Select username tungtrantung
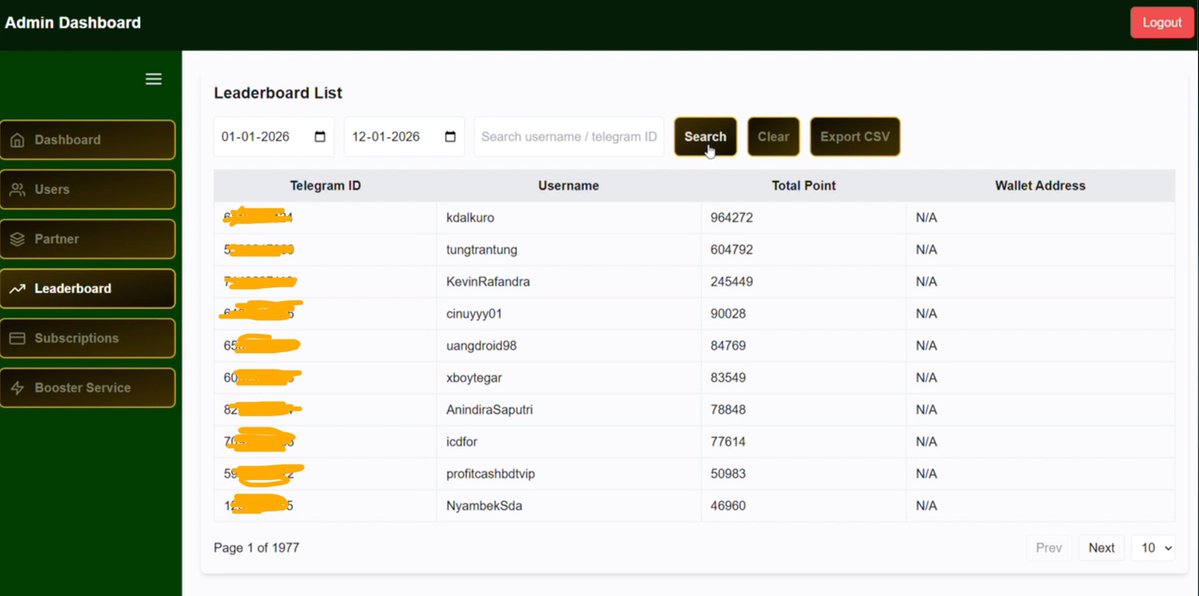1199x596 pixels. point(482,250)
